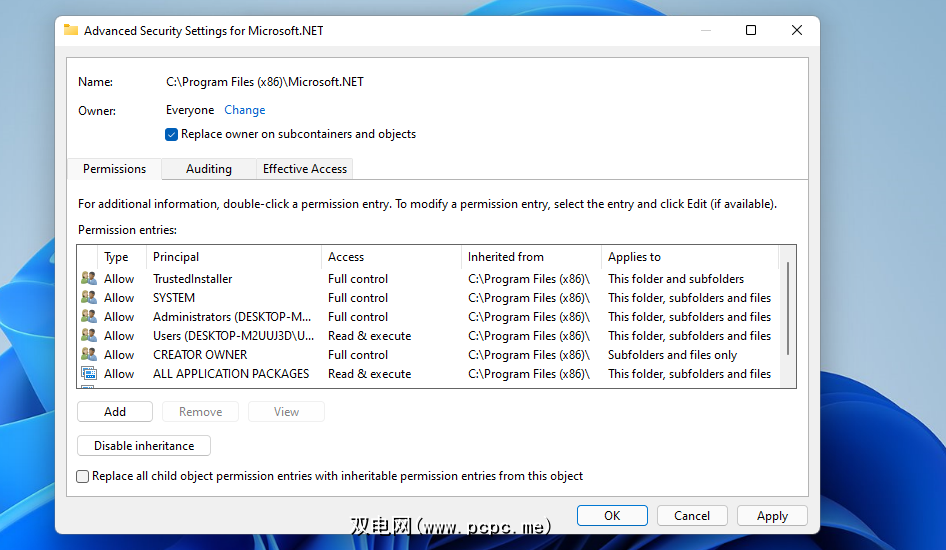This screenshot has height=550, width=946.
Task: Close the Advanced Security Settings window
Action: tap(796, 30)
